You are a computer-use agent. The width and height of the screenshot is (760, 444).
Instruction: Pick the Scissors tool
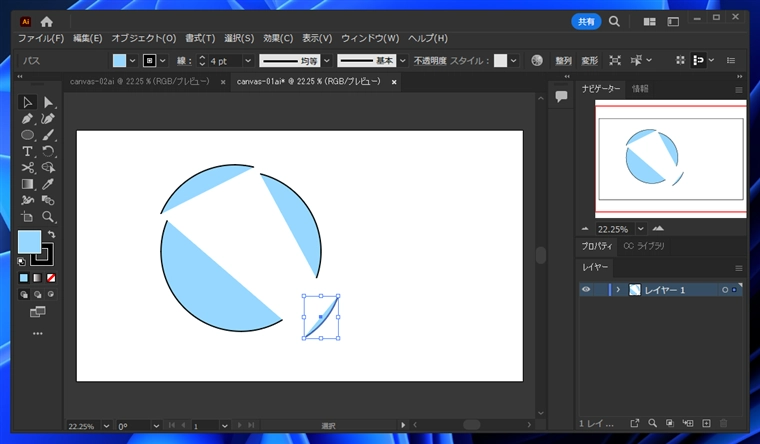(x=28, y=167)
